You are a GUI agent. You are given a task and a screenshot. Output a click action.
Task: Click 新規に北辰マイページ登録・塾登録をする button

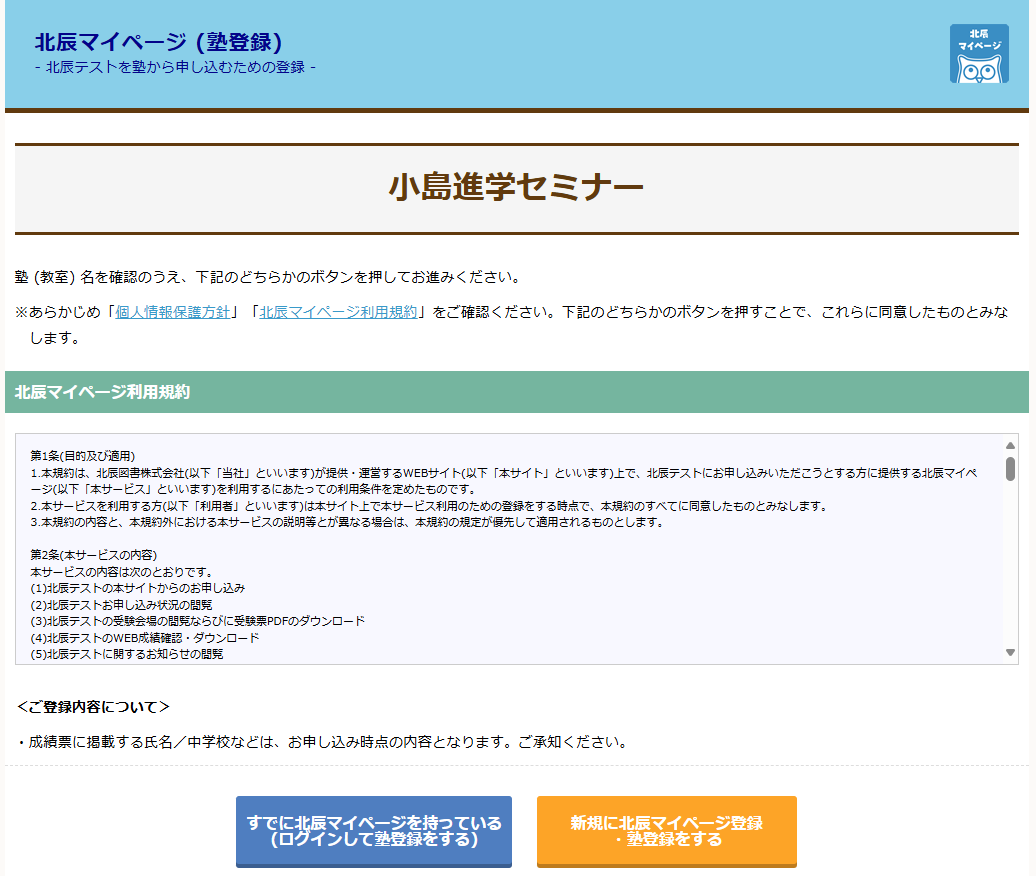click(x=667, y=831)
